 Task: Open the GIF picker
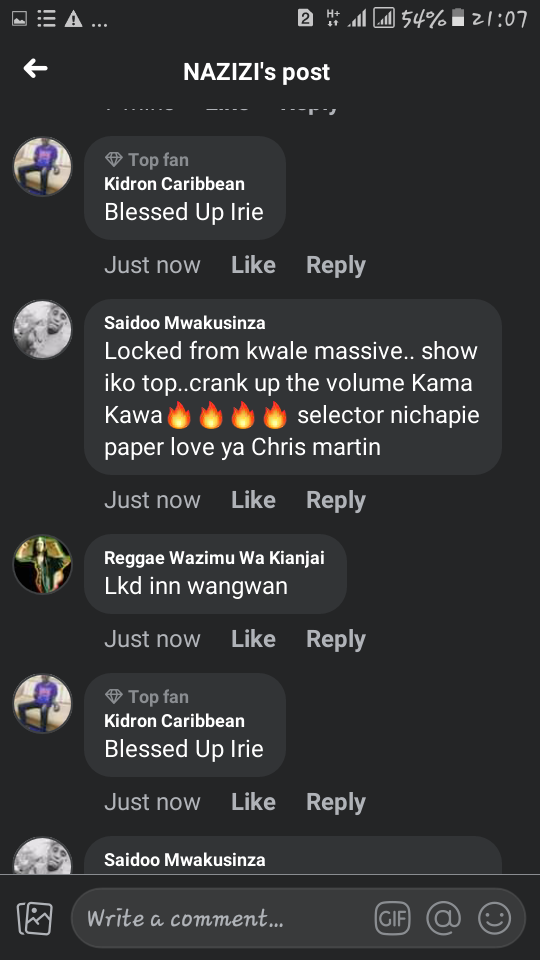(x=392, y=918)
